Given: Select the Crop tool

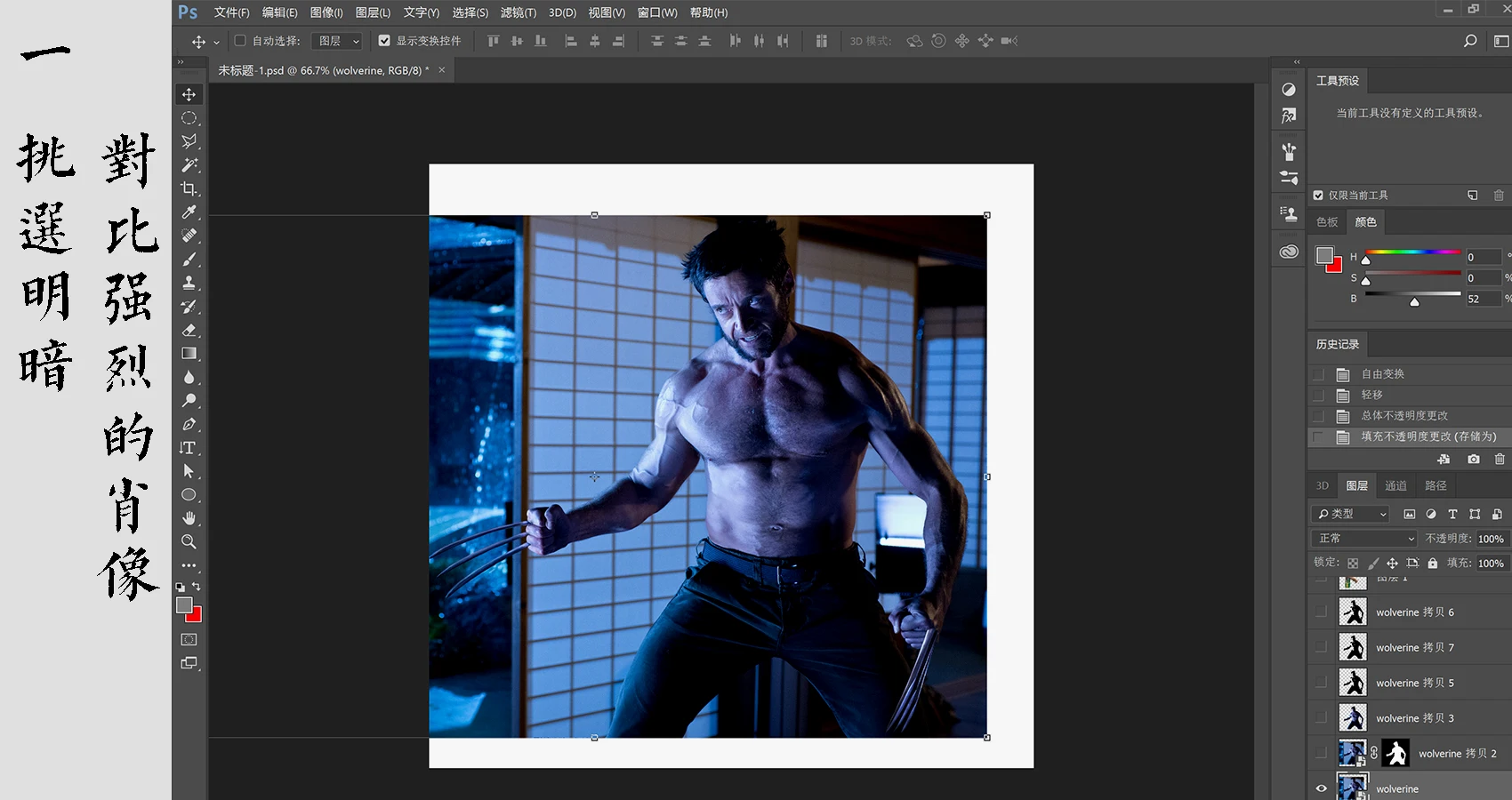Looking at the screenshot, I should 189,188.
